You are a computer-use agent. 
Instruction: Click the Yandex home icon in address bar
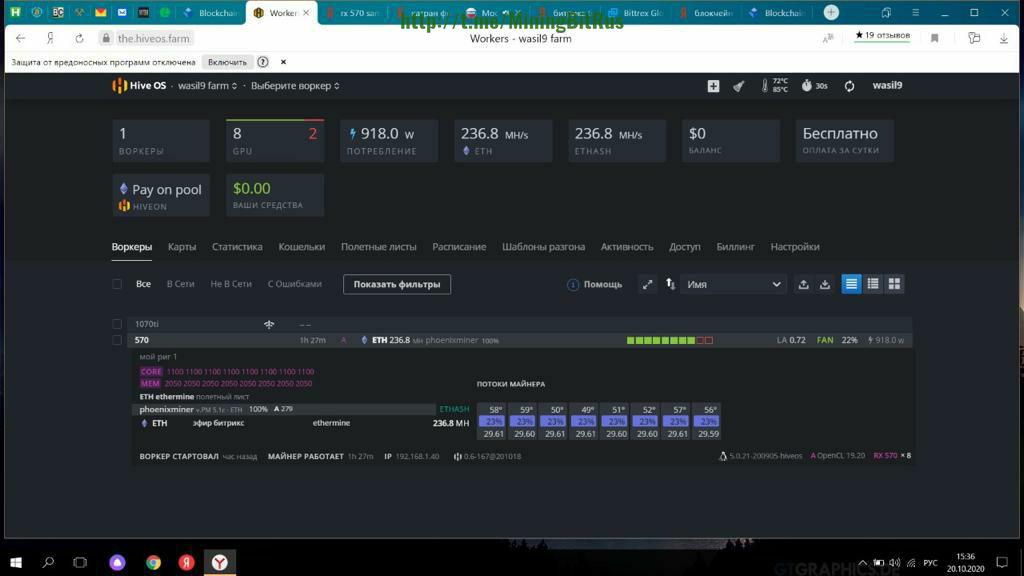point(50,39)
